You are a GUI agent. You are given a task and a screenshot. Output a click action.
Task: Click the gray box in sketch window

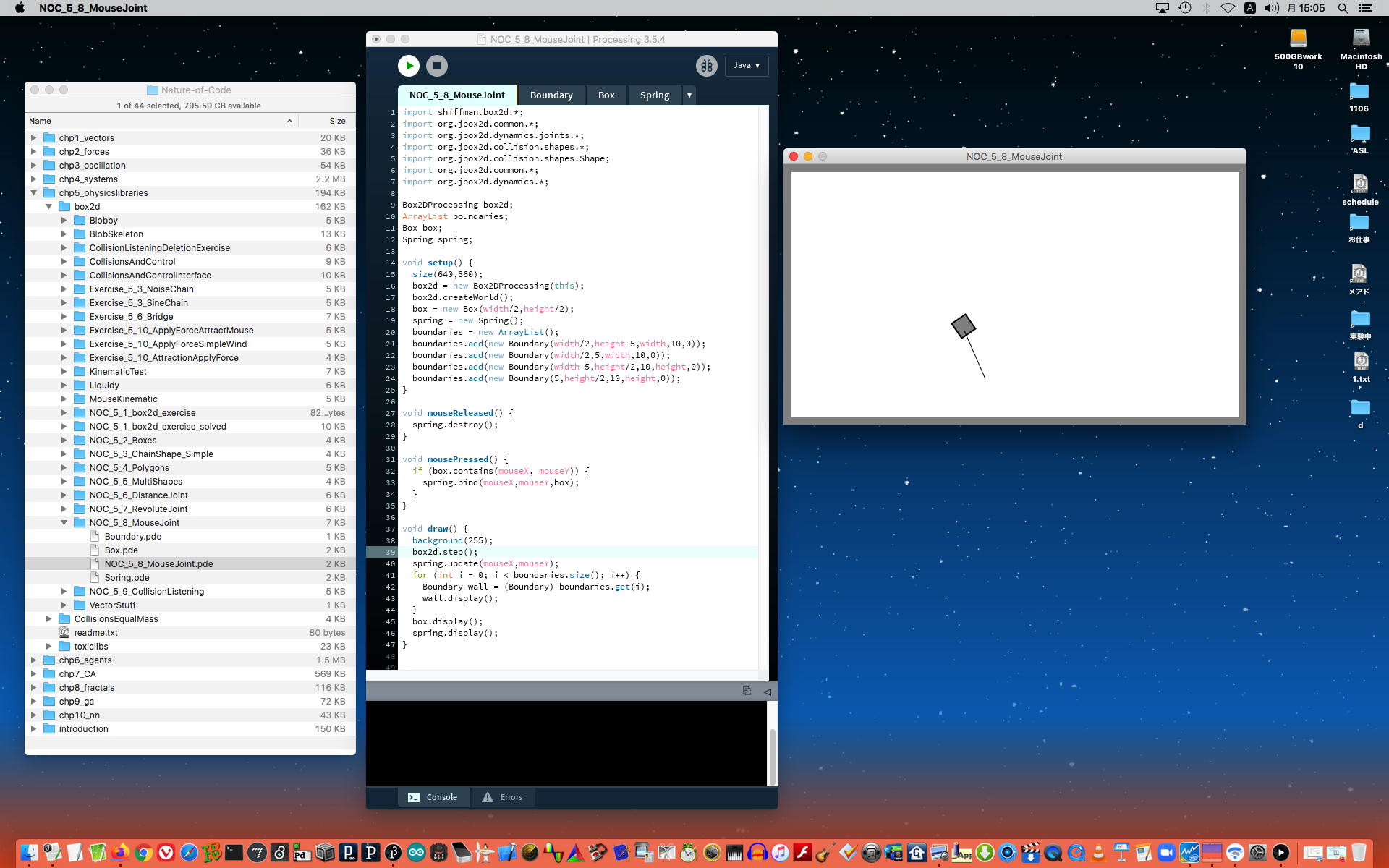tap(963, 326)
